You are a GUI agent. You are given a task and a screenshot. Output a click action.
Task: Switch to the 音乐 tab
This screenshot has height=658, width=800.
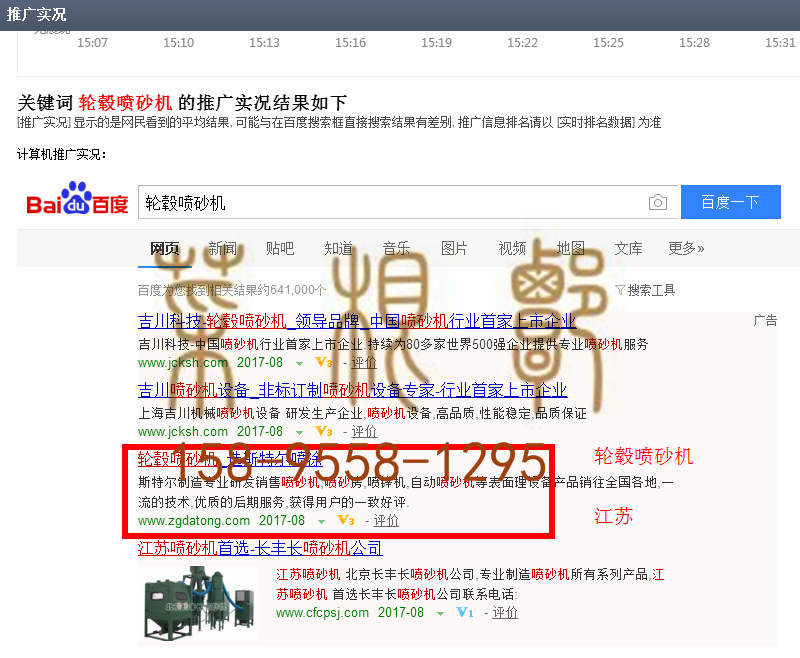(396, 248)
